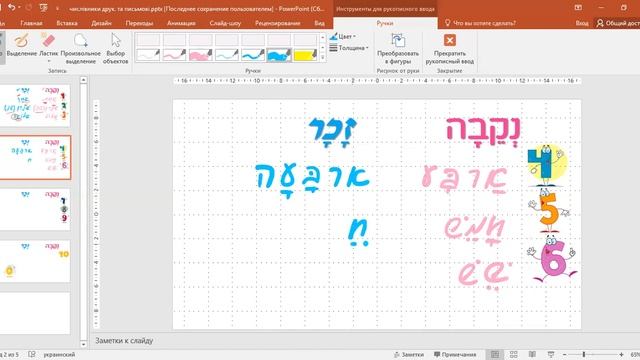Select the current slide thumbnail with 4-6
Screen dimensions: 640x360
(35, 158)
